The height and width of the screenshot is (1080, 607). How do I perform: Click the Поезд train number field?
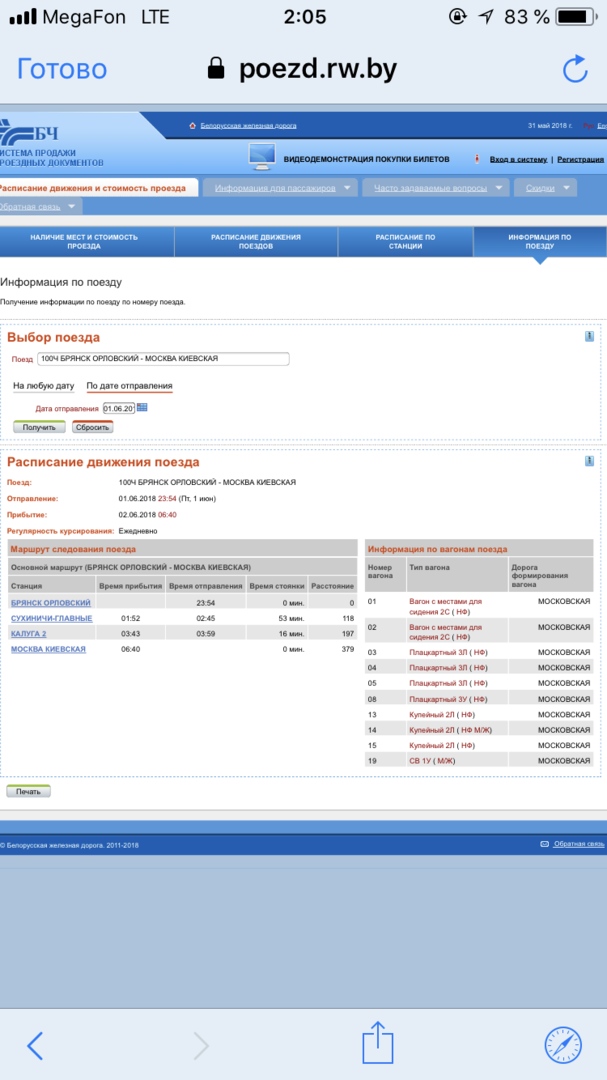tap(164, 359)
